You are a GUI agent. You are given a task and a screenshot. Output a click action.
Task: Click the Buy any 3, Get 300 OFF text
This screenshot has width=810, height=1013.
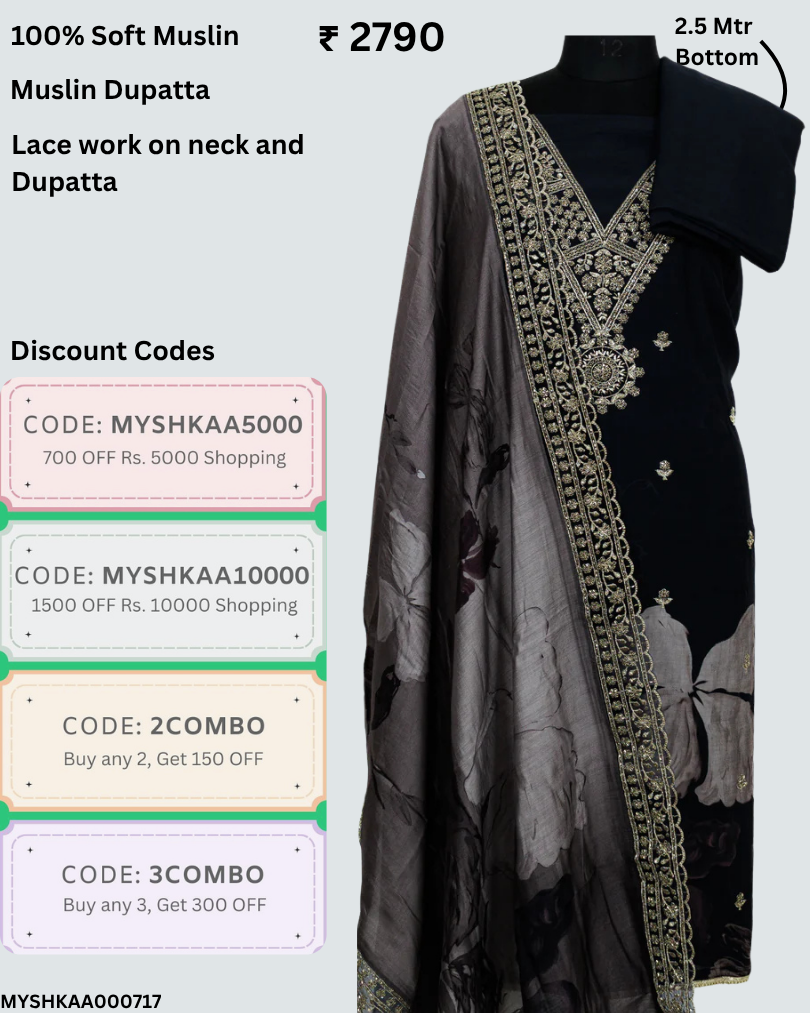164,905
